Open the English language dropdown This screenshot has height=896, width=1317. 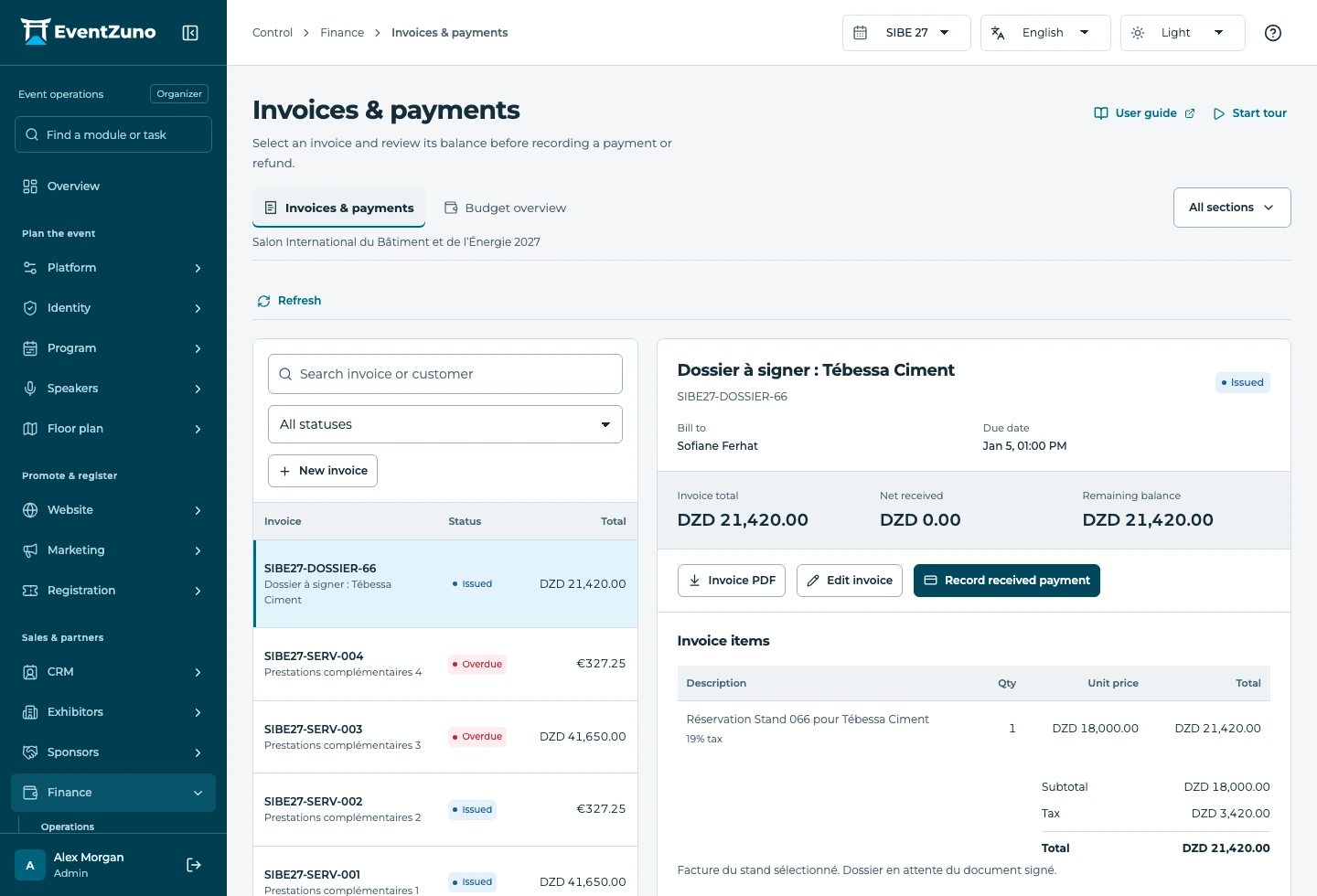pyautogui.click(x=1045, y=33)
